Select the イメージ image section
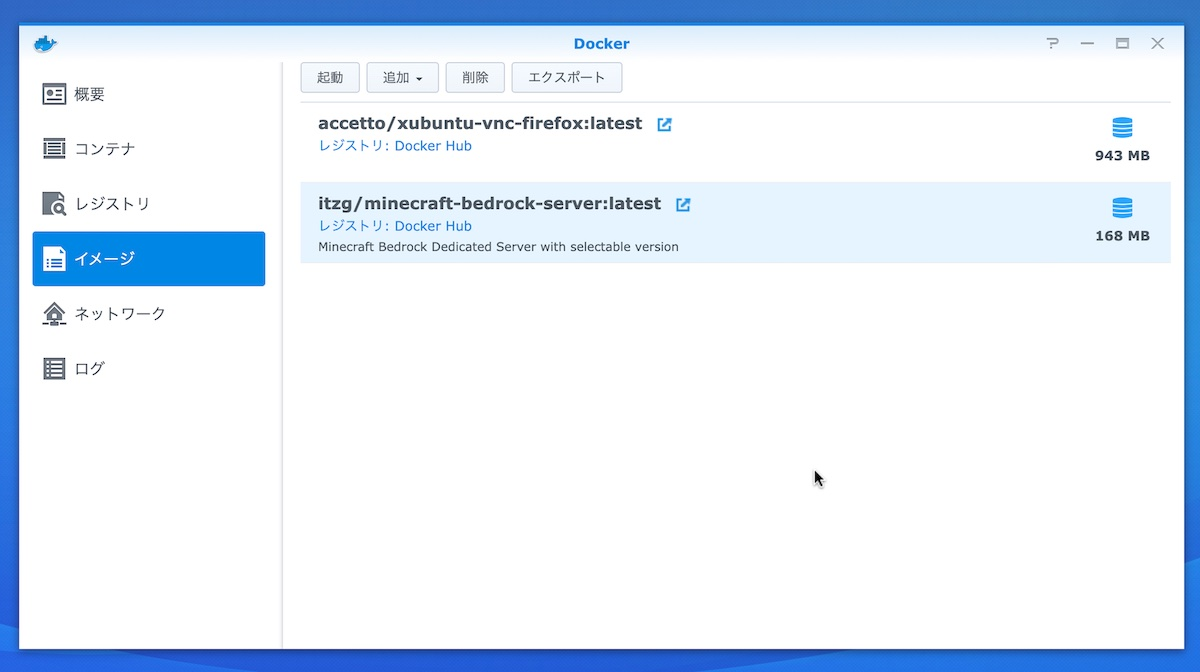The image size is (1200, 672). pos(149,259)
